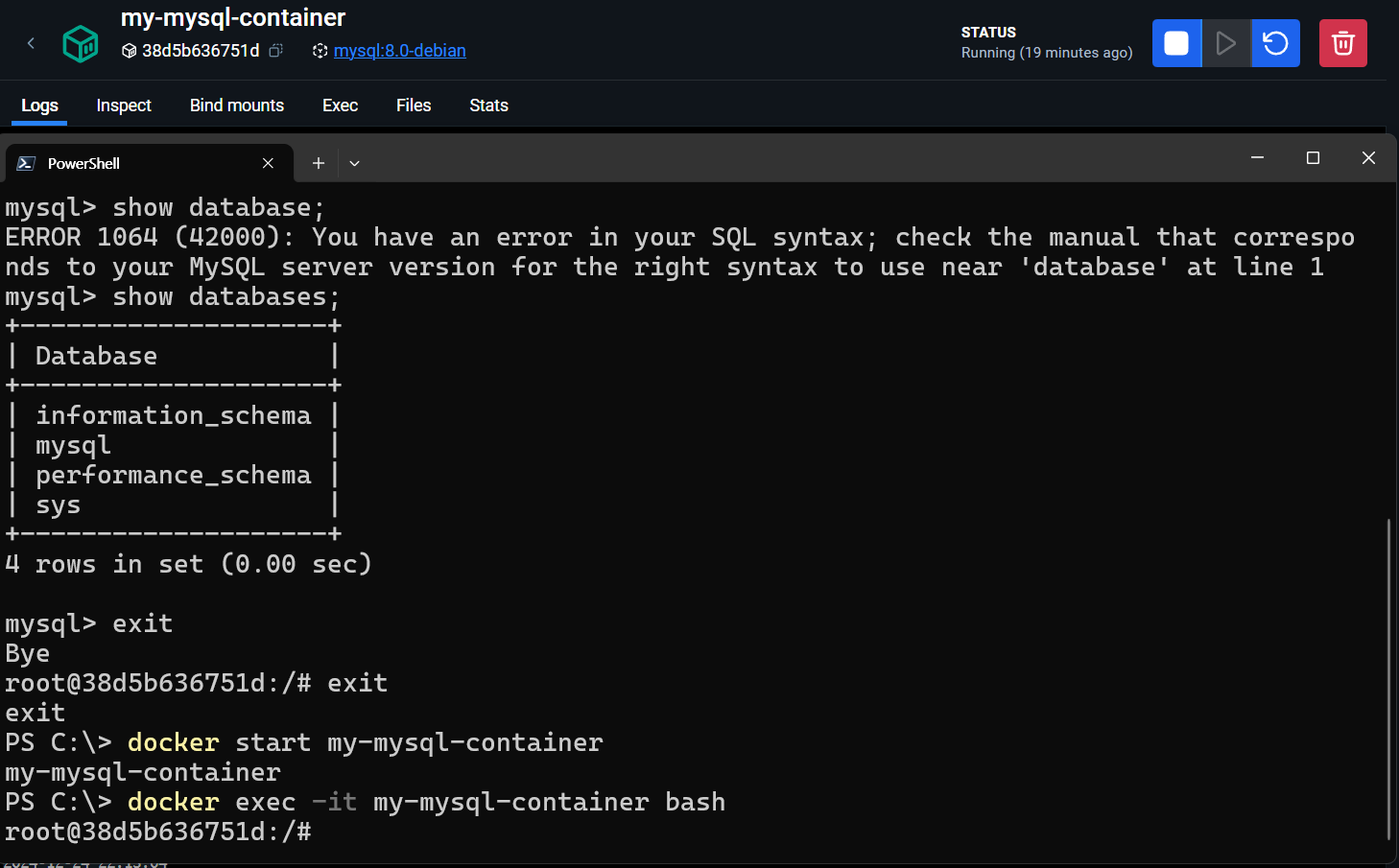Screen dimensions: 1399x868
Task: Click the container ID text 38d5b636751d
Action: pyautogui.click(x=201, y=51)
